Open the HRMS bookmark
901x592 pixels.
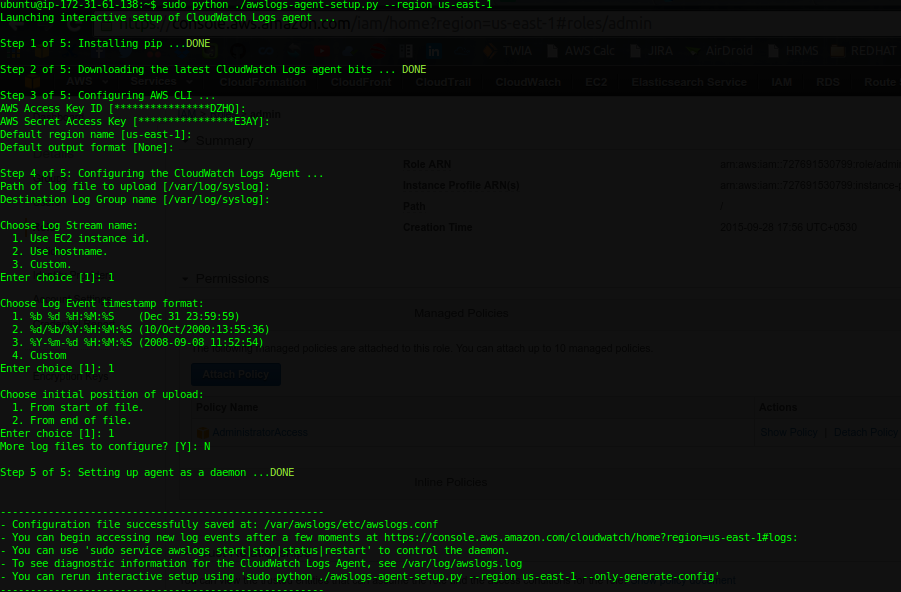tap(794, 51)
